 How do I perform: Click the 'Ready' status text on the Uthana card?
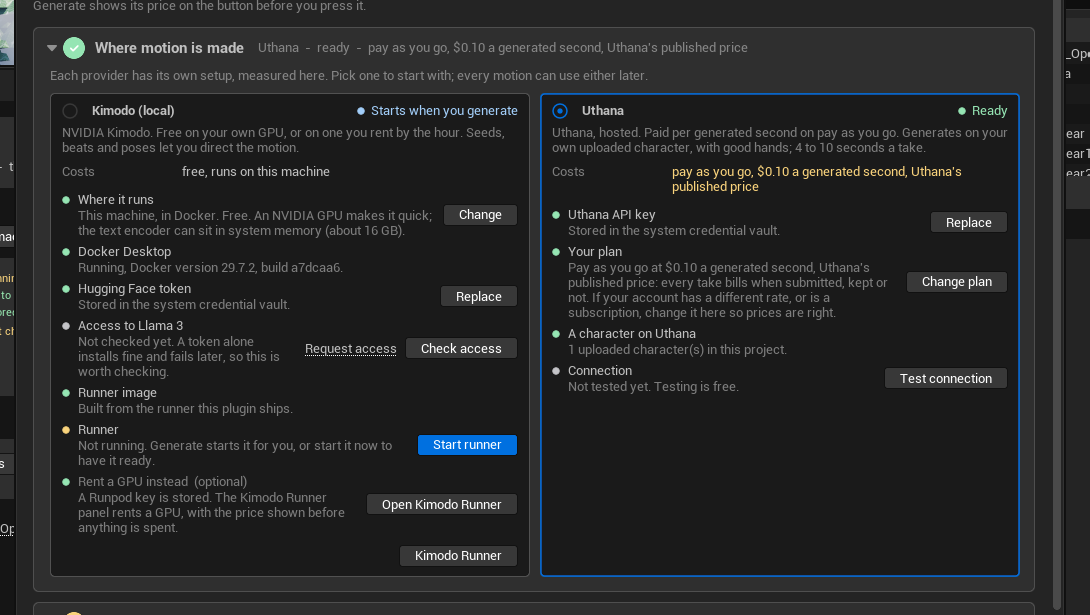coord(989,110)
